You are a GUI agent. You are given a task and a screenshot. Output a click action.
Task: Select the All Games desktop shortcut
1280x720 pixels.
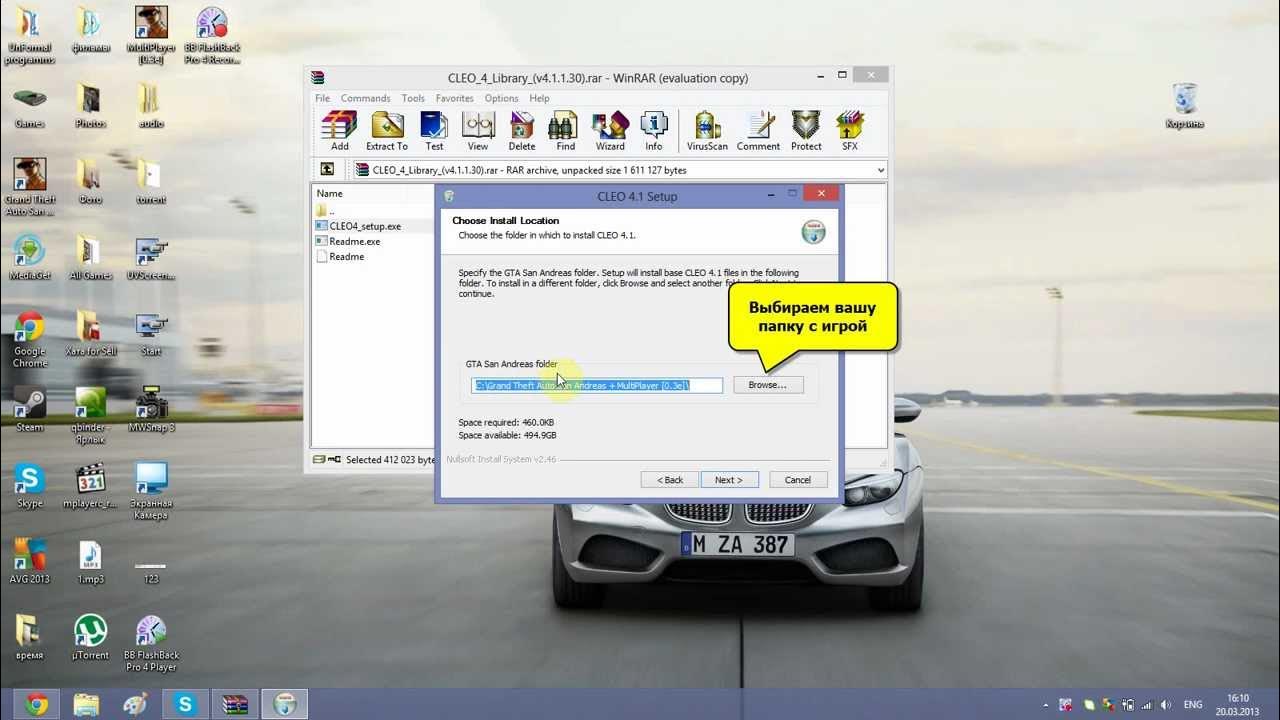point(91,257)
